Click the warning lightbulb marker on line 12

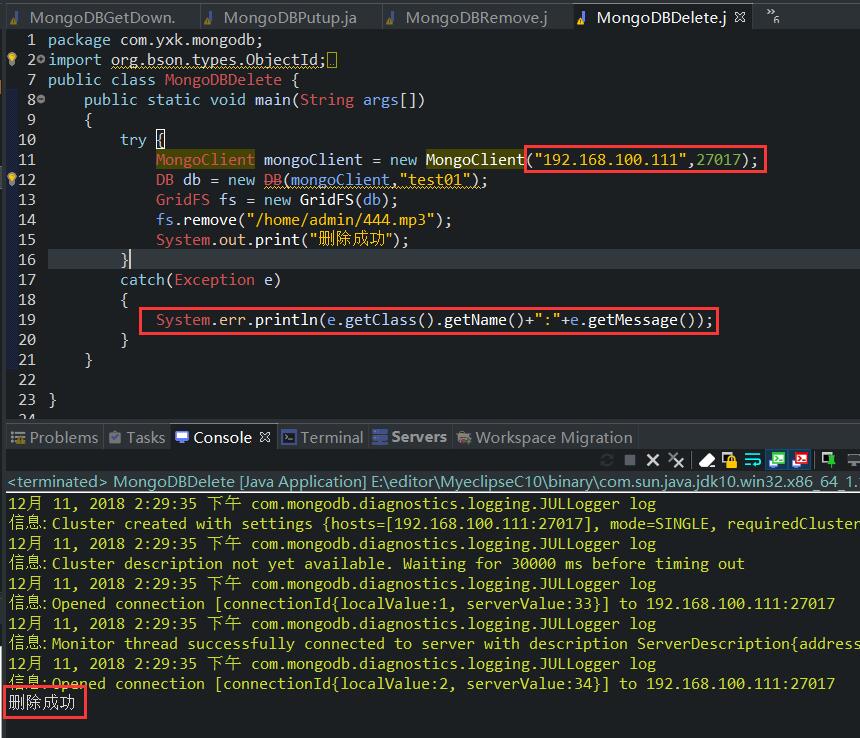(12, 179)
